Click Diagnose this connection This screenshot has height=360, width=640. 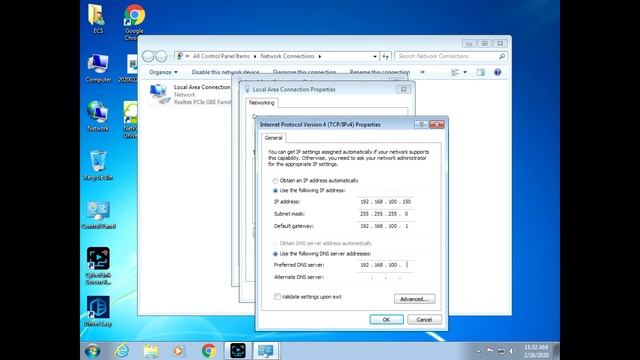(304, 72)
